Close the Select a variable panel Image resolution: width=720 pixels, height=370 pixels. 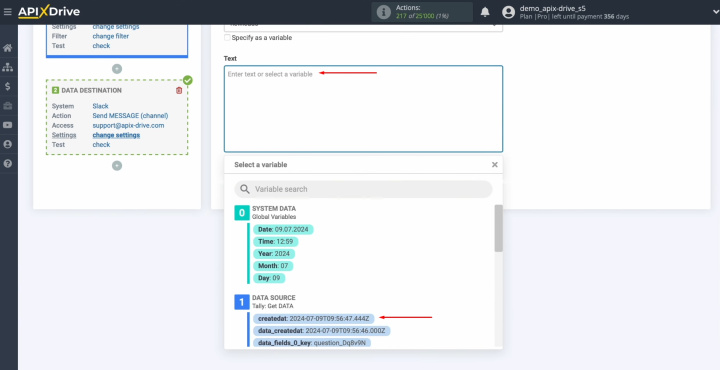point(495,164)
